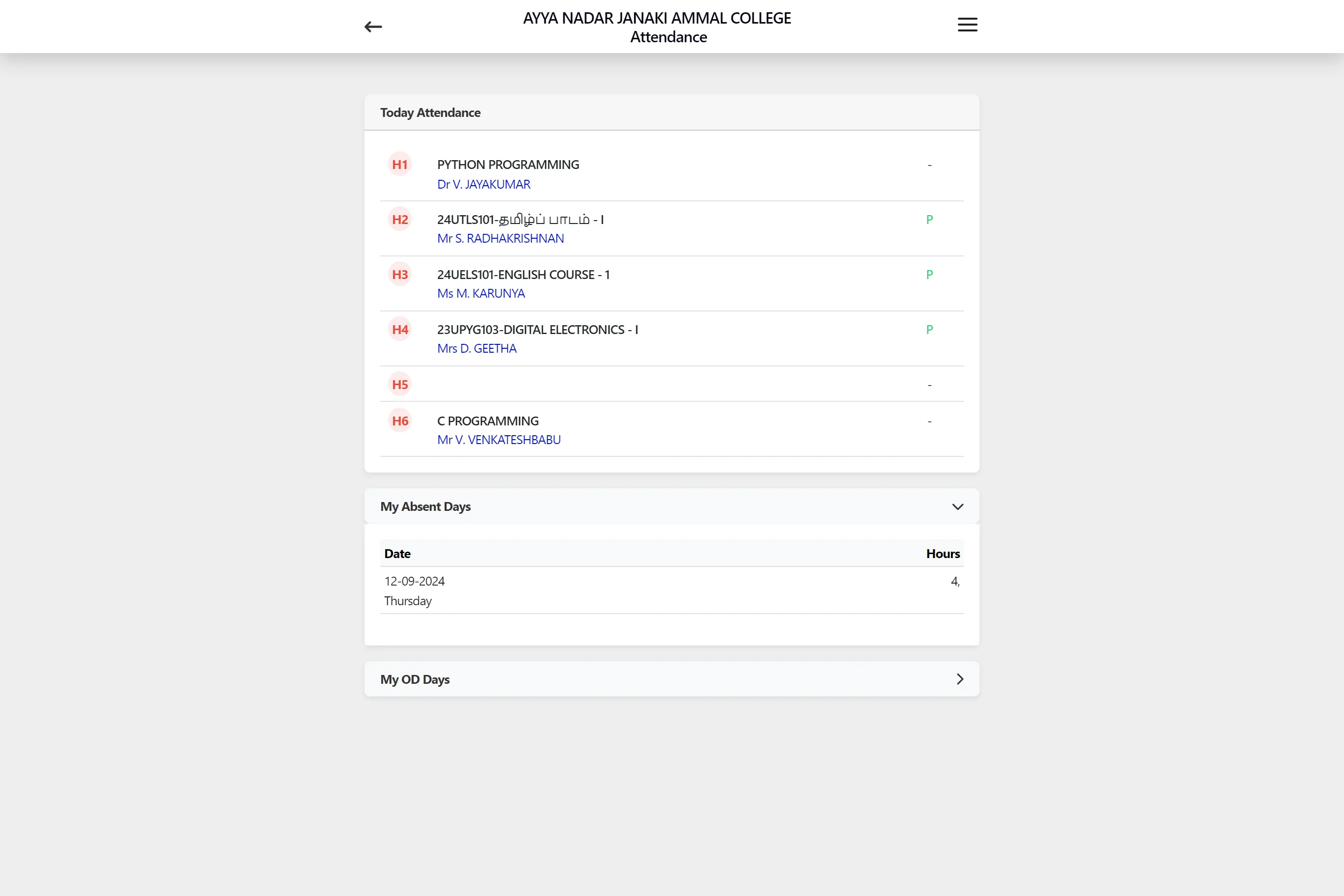Click PYTHON PROGRAMMING subject name
The image size is (1344, 896).
coord(508,165)
